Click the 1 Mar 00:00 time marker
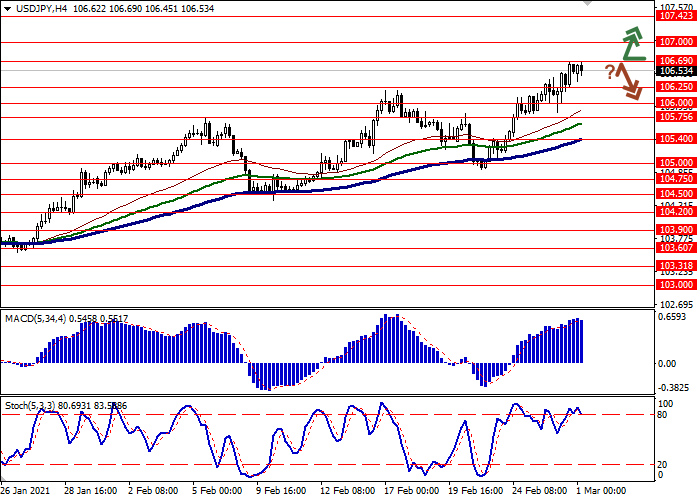Screen dimensions: 700x500 click(601, 491)
